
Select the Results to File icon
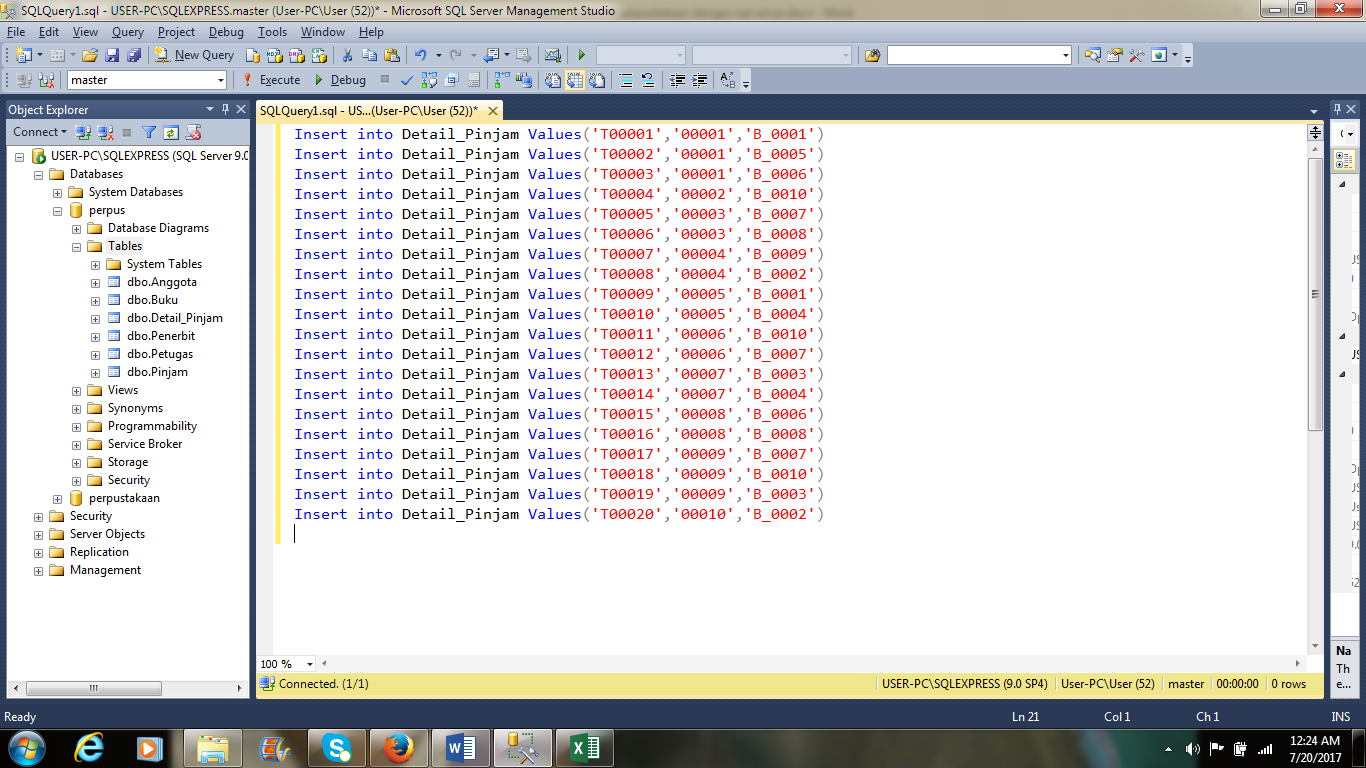pos(599,80)
